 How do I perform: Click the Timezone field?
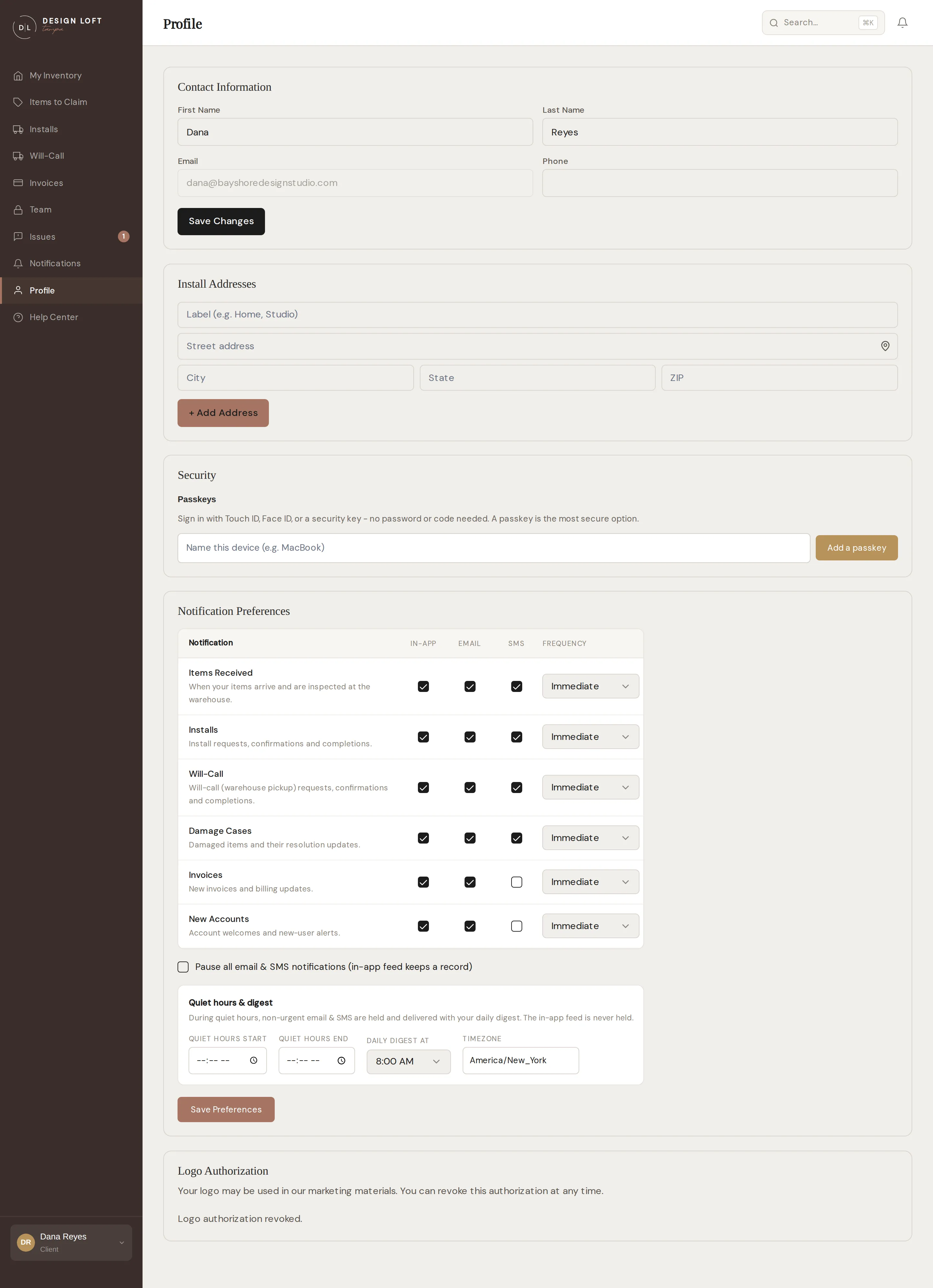pos(521,1061)
